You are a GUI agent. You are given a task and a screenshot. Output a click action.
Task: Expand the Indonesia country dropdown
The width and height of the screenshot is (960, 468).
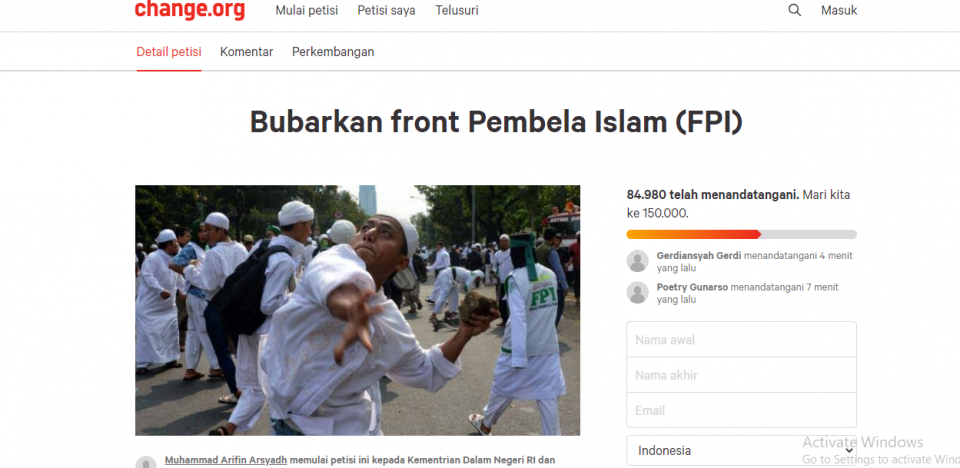coord(741,451)
